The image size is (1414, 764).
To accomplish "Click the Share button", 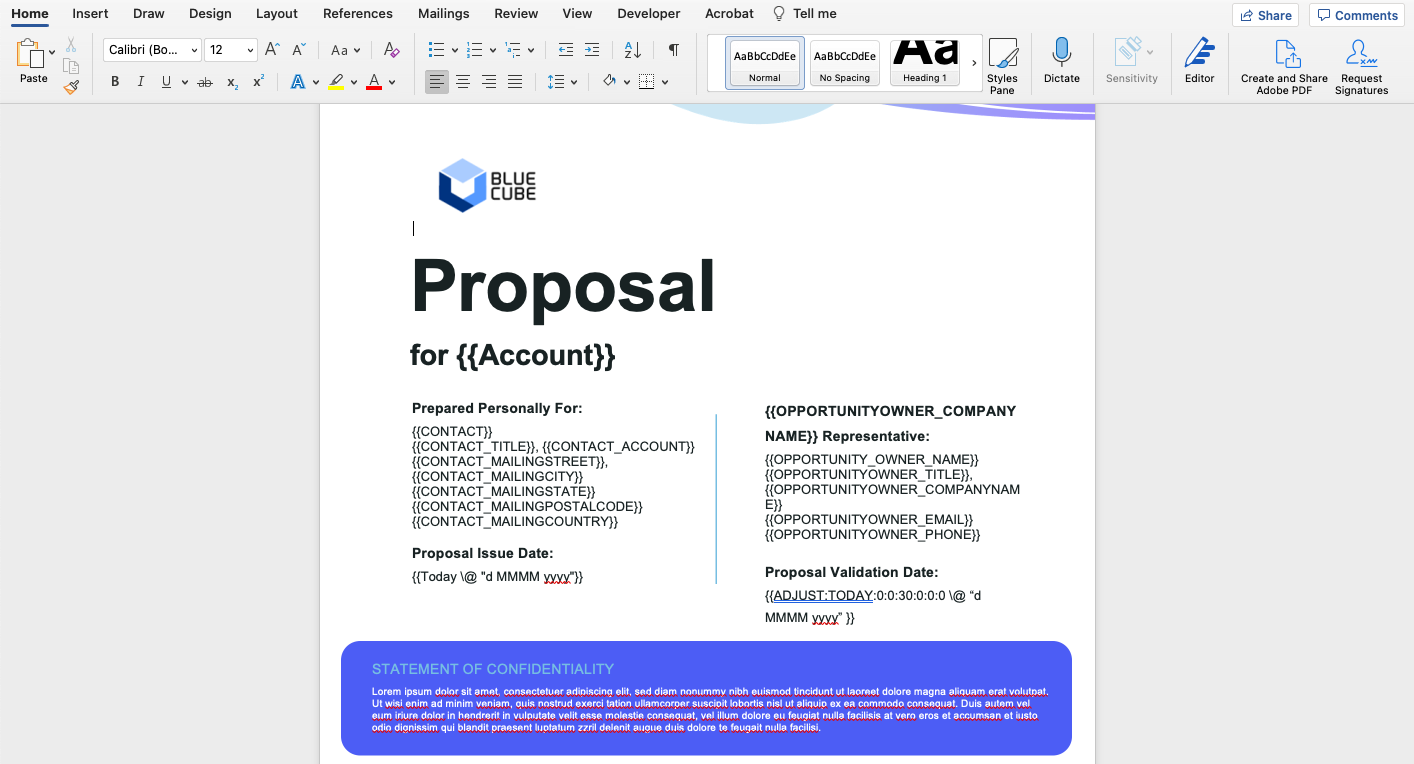I will (x=1265, y=15).
